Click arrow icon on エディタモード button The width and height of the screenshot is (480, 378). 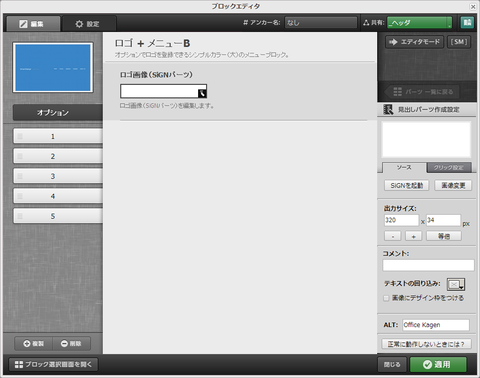click(393, 42)
